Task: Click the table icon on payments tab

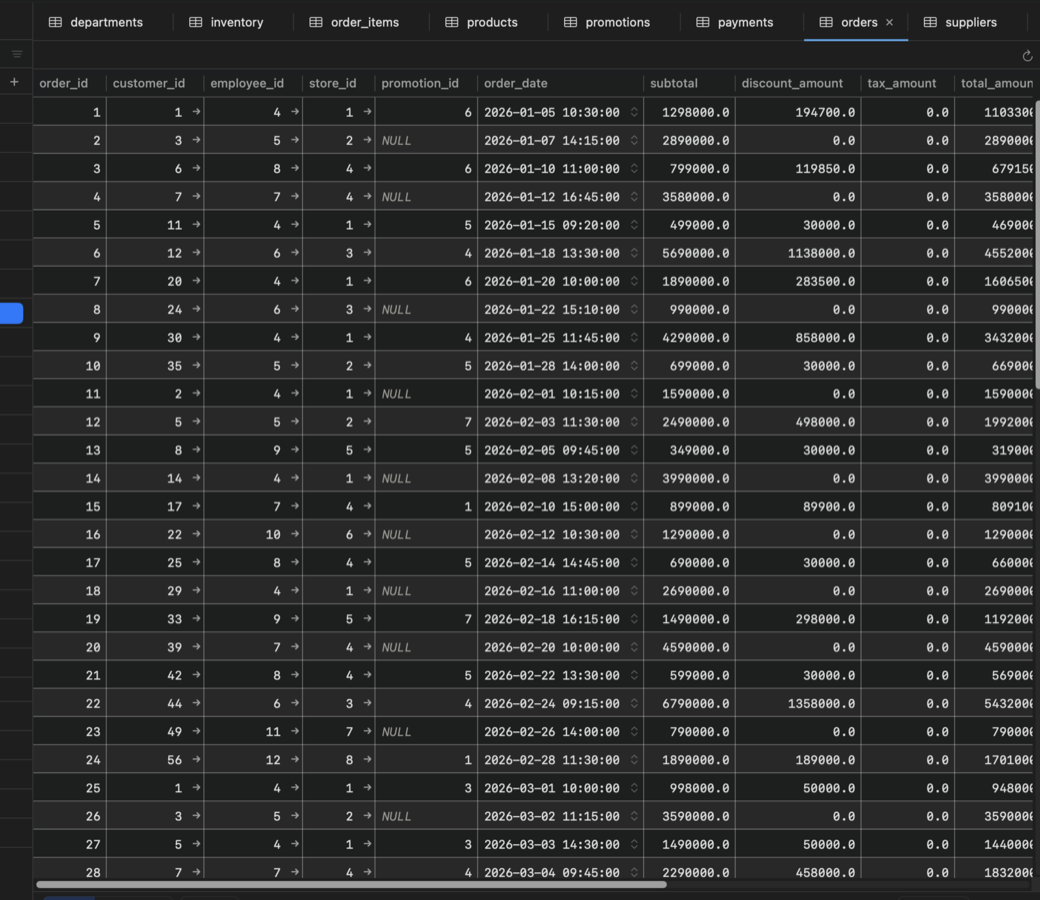Action: pyautogui.click(x=702, y=22)
